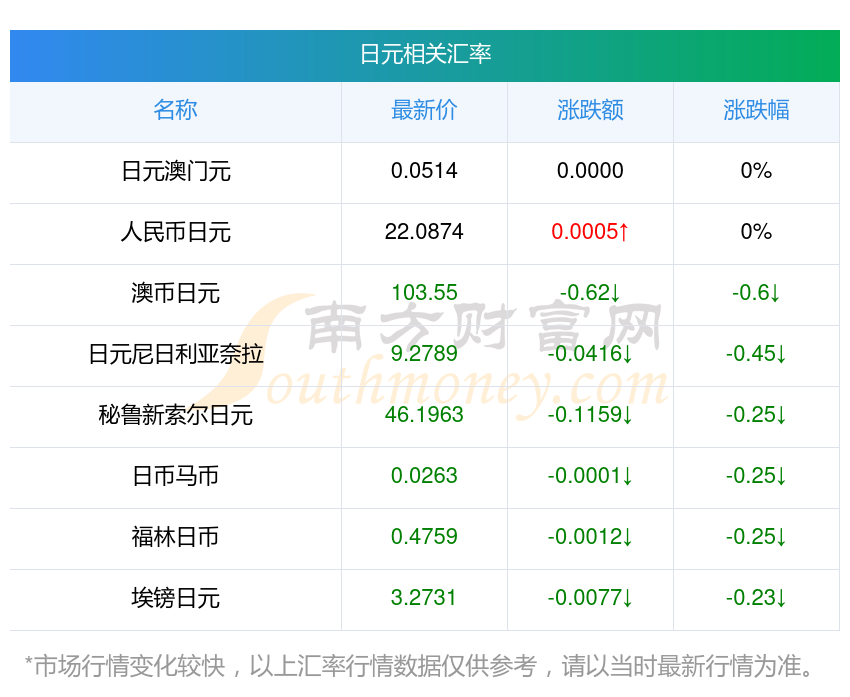The width and height of the screenshot is (850, 697).
Task: Click the 日元相关汇率 table title banner
Action: click(425, 54)
